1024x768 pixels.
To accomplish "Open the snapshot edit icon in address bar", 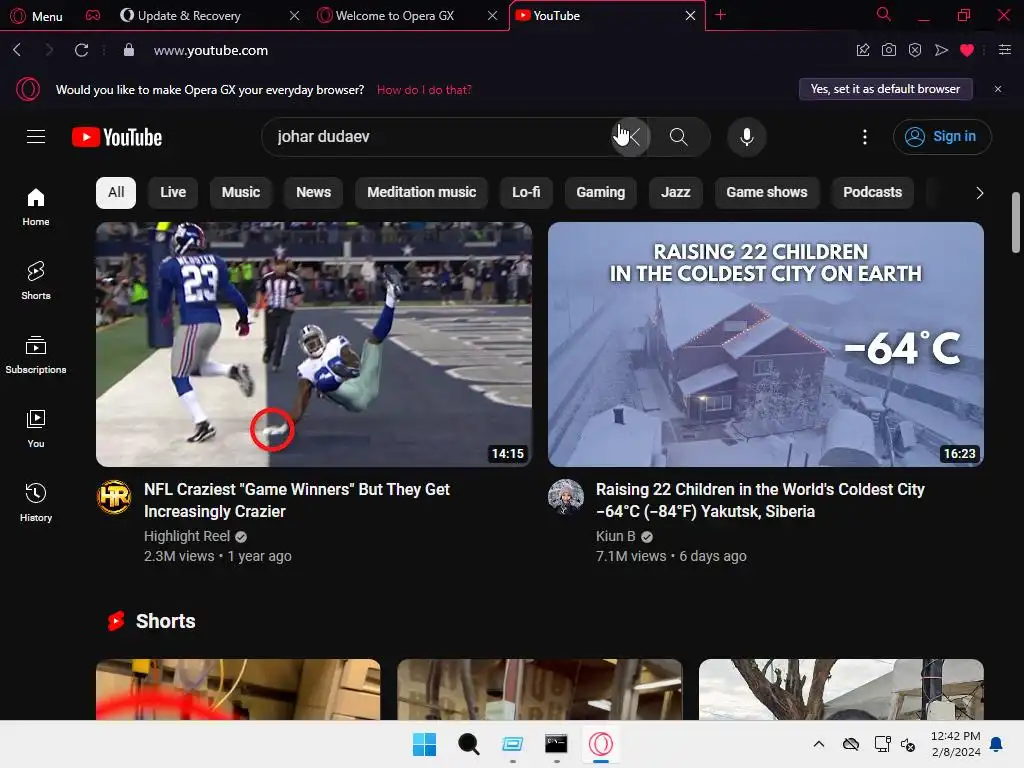I will pos(863,50).
